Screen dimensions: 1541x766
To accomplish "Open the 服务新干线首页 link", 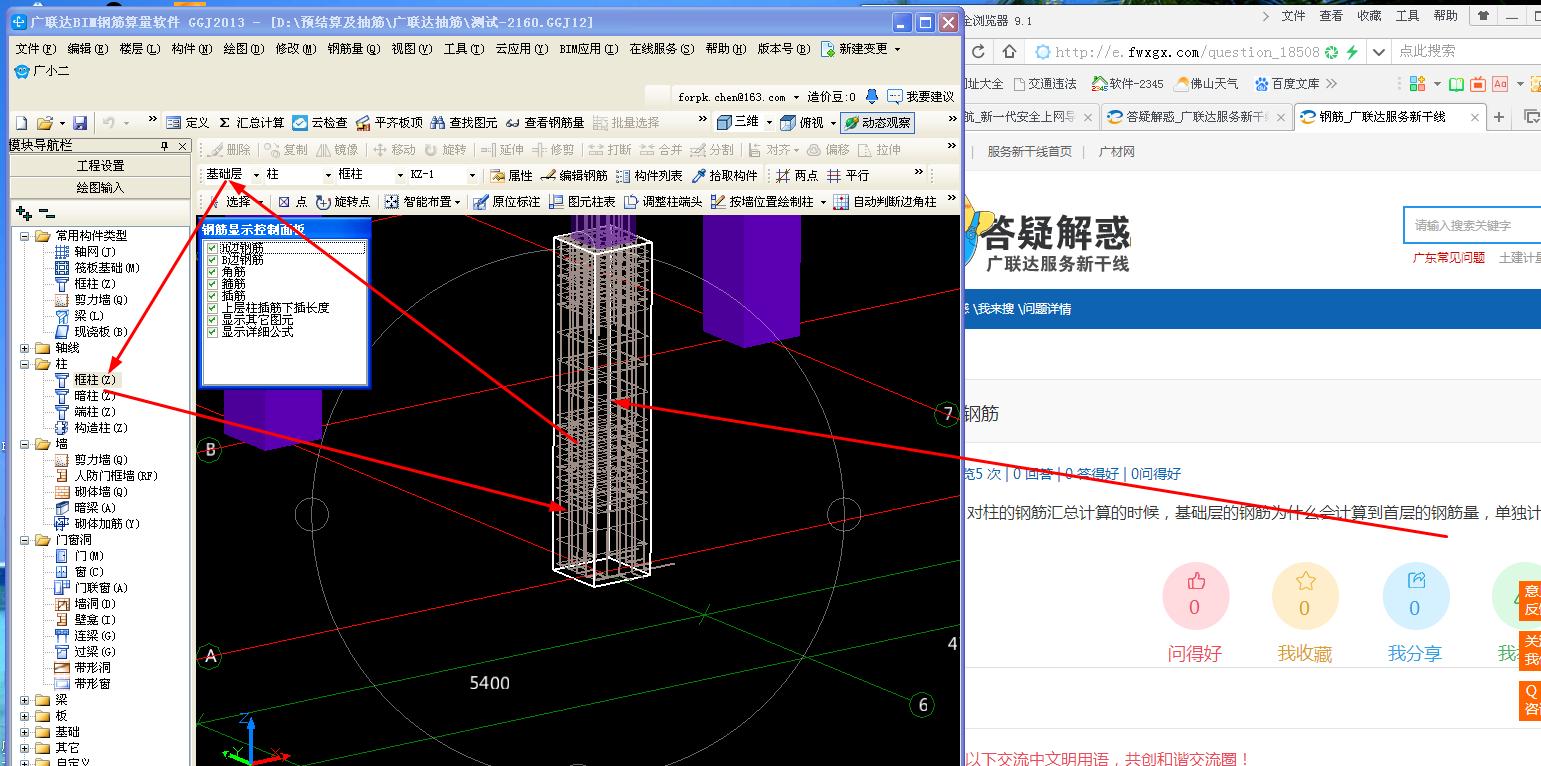I will [1029, 151].
